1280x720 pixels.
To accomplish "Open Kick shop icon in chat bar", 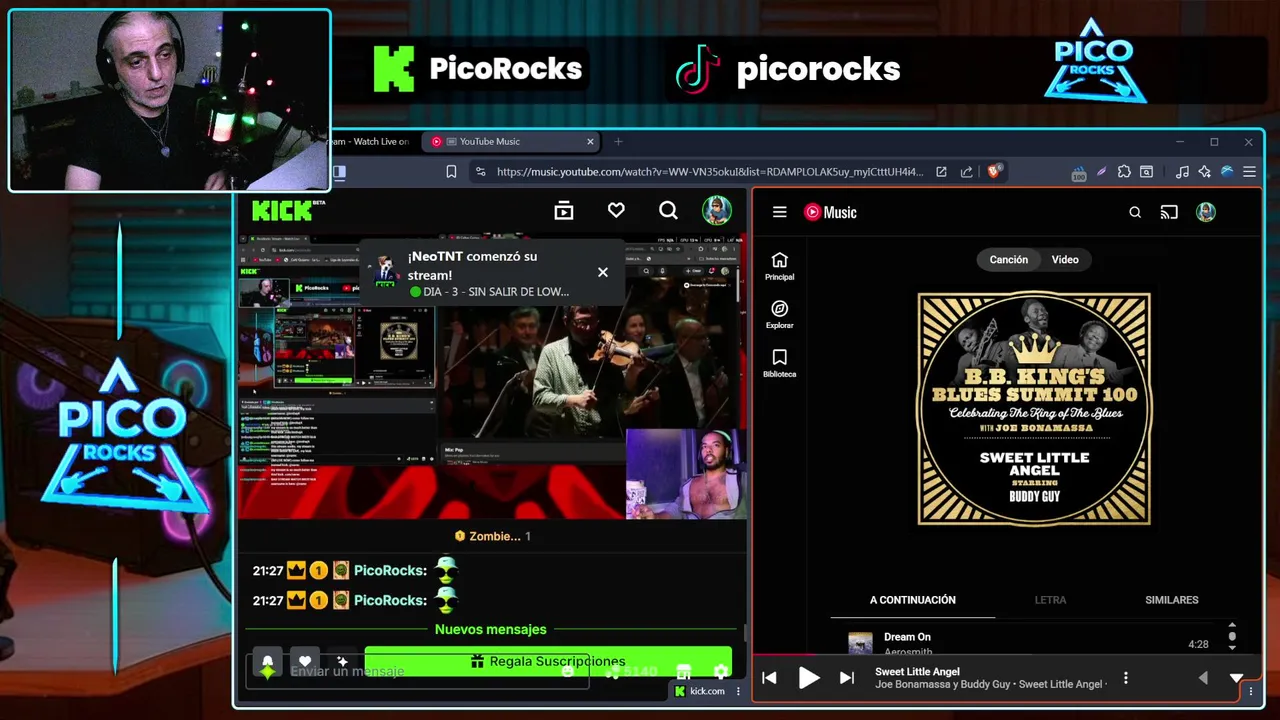I will pos(684,672).
